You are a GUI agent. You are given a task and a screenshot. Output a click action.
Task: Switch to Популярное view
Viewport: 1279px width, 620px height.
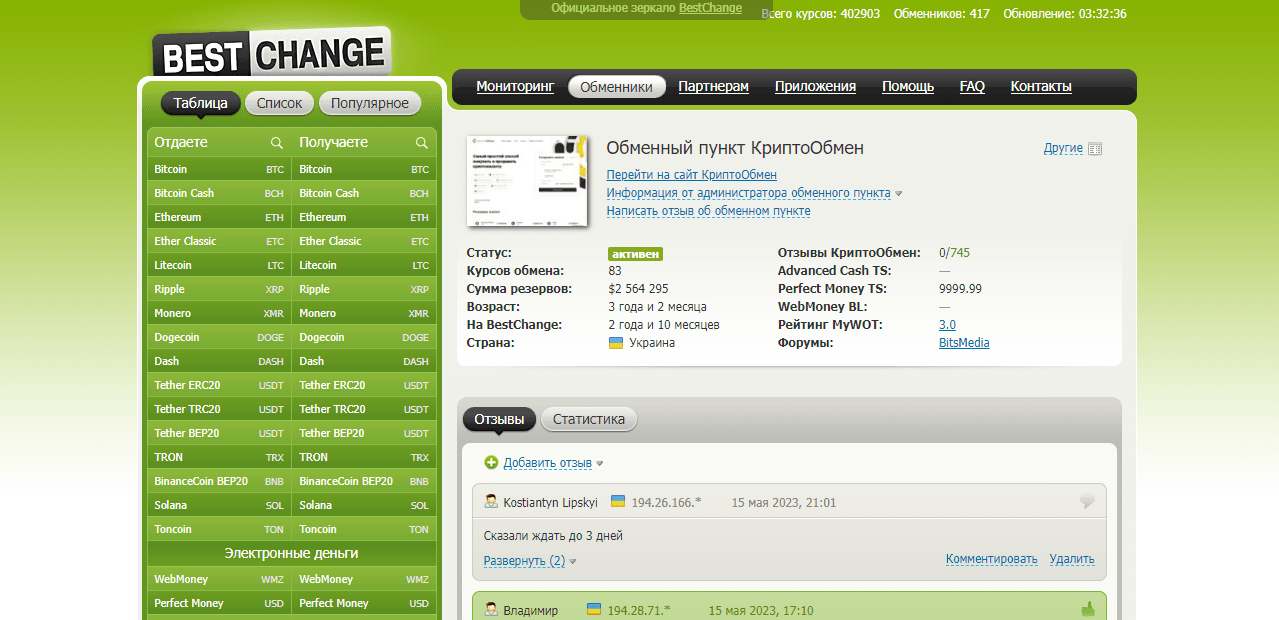(x=370, y=103)
